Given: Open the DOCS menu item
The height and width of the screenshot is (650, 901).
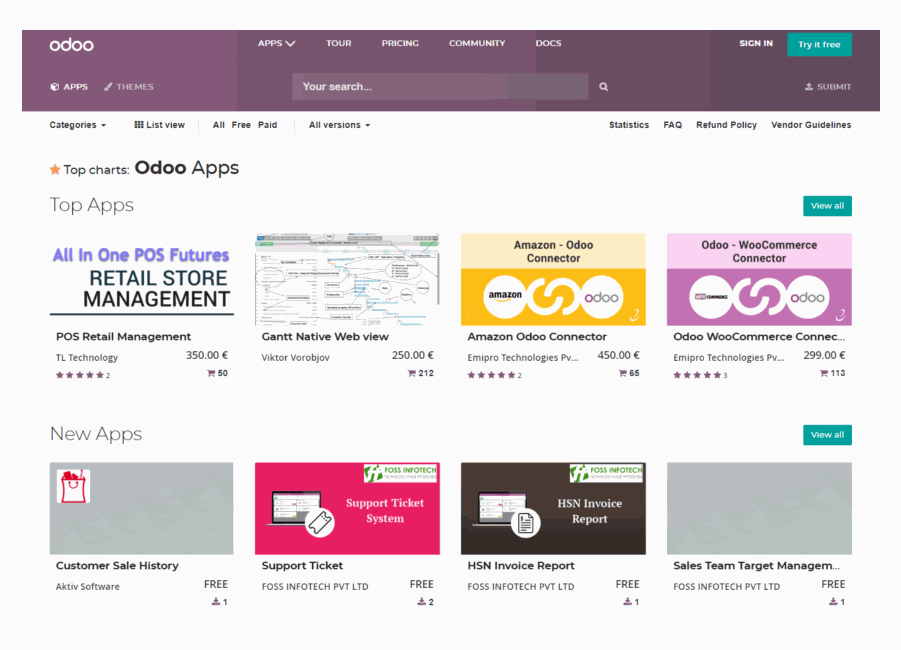Looking at the screenshot, I should point(548,43).
